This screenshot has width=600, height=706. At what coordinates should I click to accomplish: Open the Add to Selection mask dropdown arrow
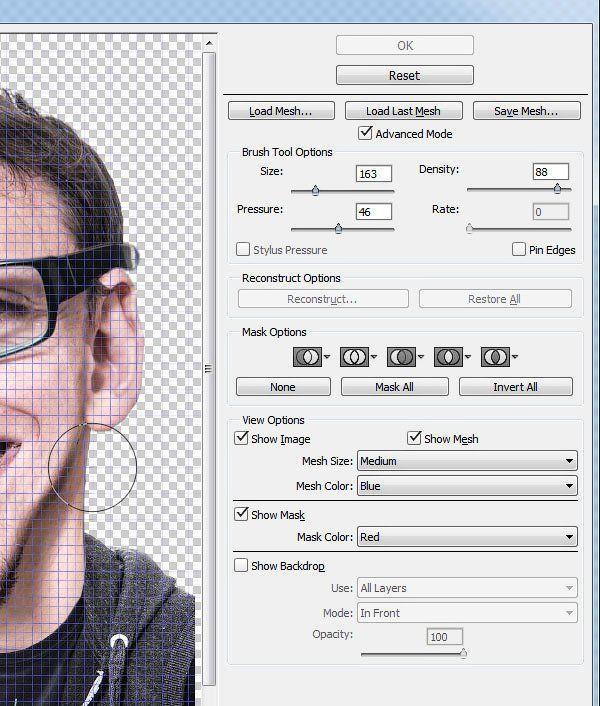[374, 357]
